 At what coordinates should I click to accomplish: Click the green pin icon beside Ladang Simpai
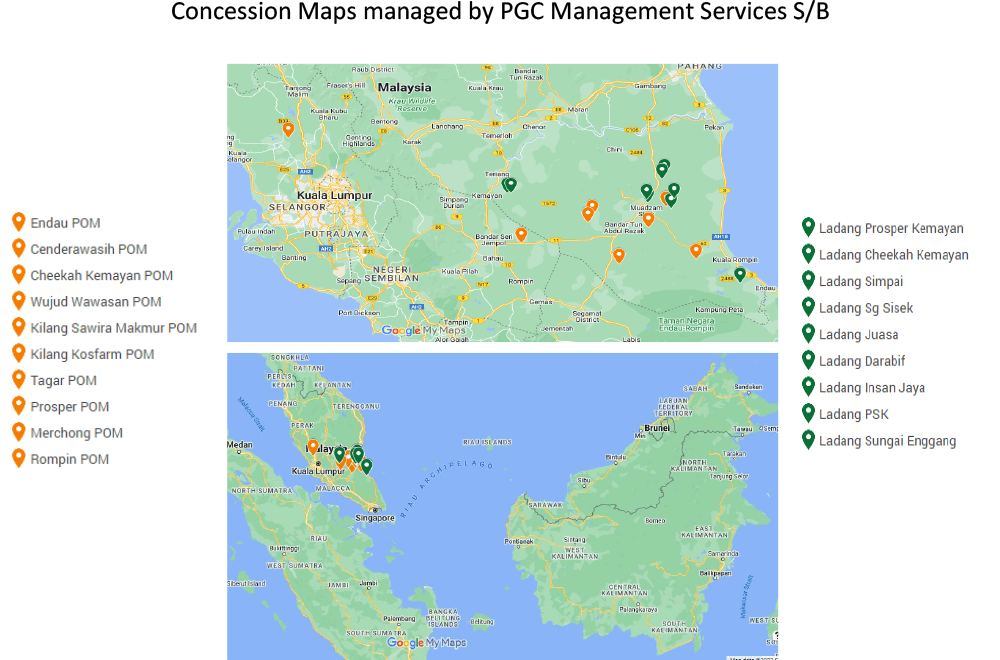(808, 280)
